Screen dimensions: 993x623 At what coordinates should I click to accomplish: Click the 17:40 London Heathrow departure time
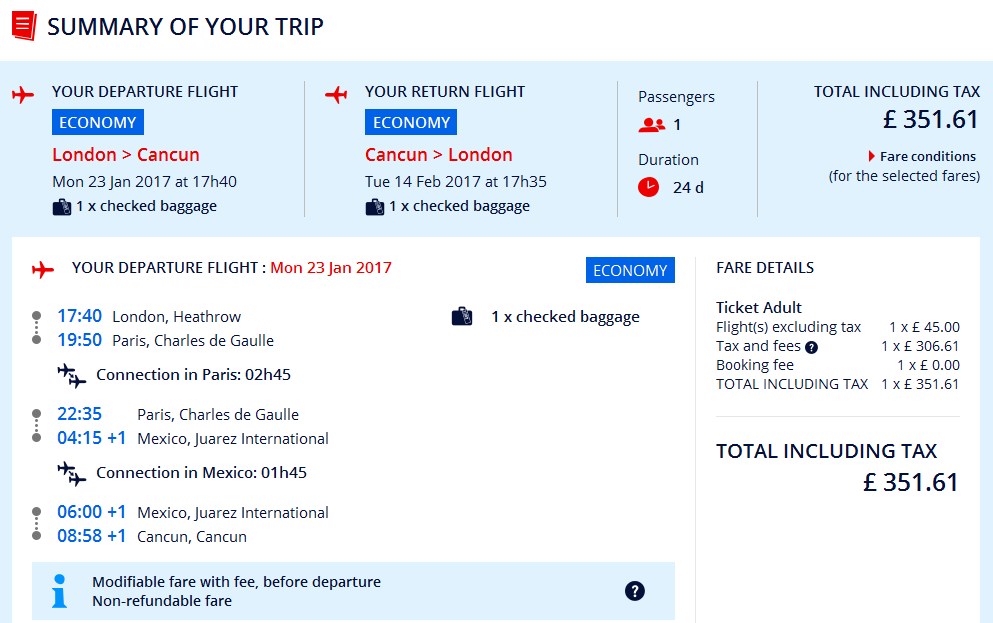tap(80, 316)
